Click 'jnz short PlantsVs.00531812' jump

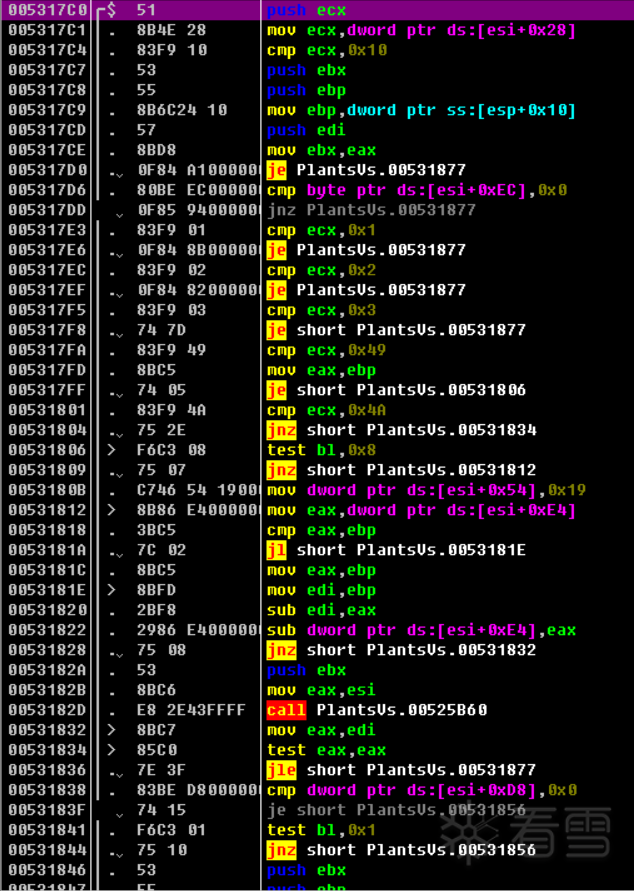pos(401,470)
